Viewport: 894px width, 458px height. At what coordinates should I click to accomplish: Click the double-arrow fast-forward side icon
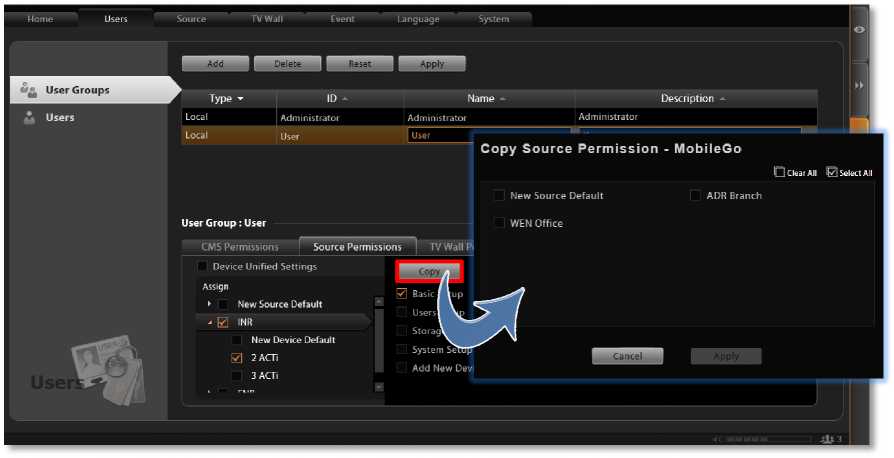tap(859, 86)
